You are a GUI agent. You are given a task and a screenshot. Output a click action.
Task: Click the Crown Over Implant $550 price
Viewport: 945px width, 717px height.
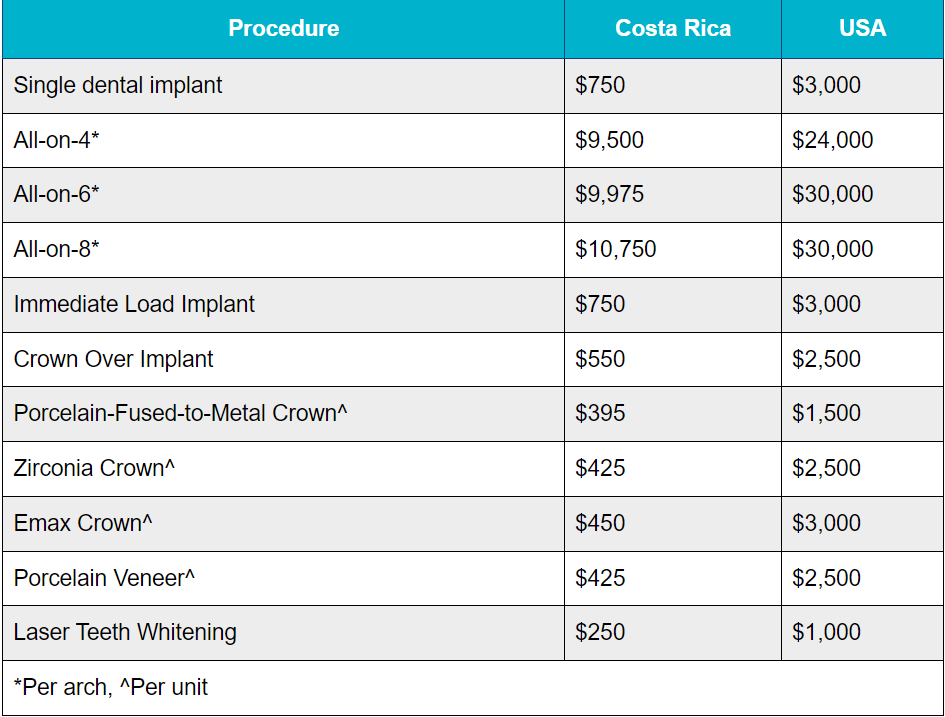[600, 359]
